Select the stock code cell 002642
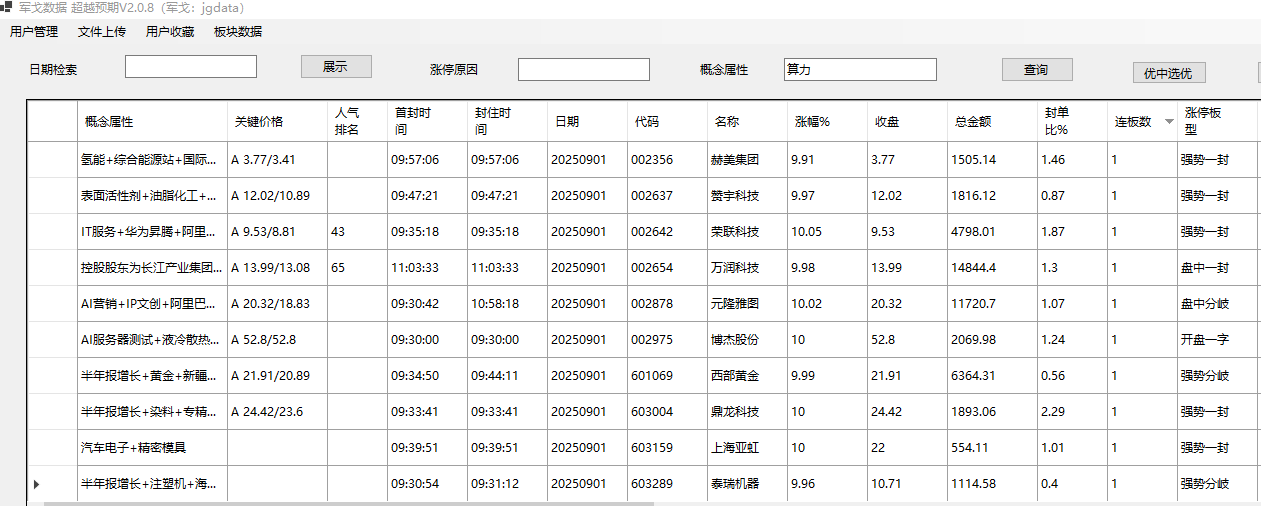The width and height of the screenshot is (1261, 506). (666, 231)
